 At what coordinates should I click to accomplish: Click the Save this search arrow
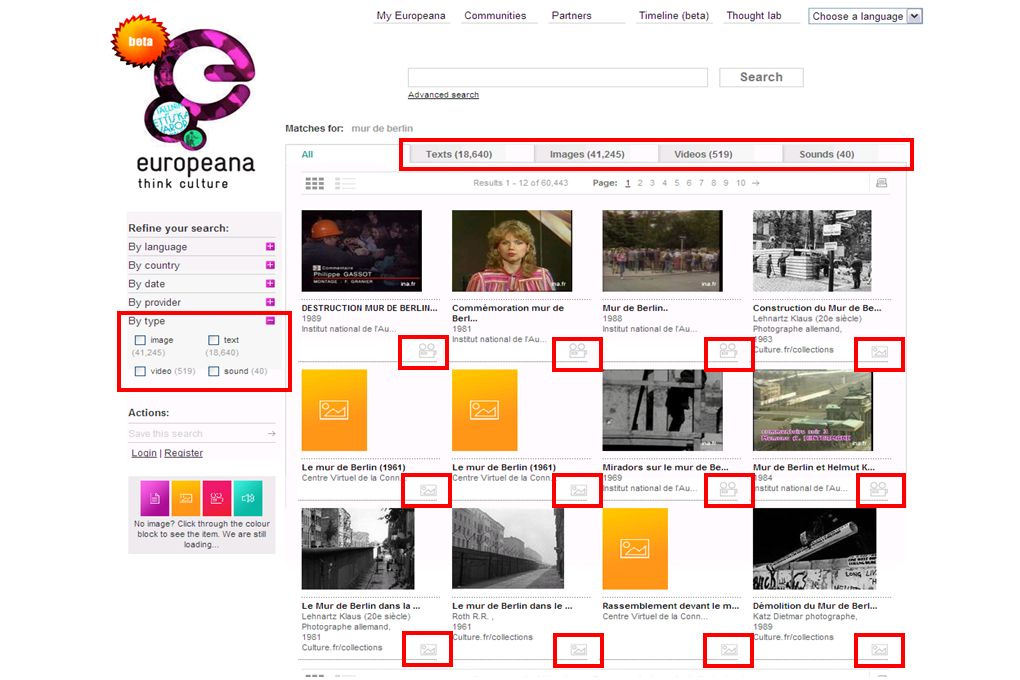click(271, 433)
